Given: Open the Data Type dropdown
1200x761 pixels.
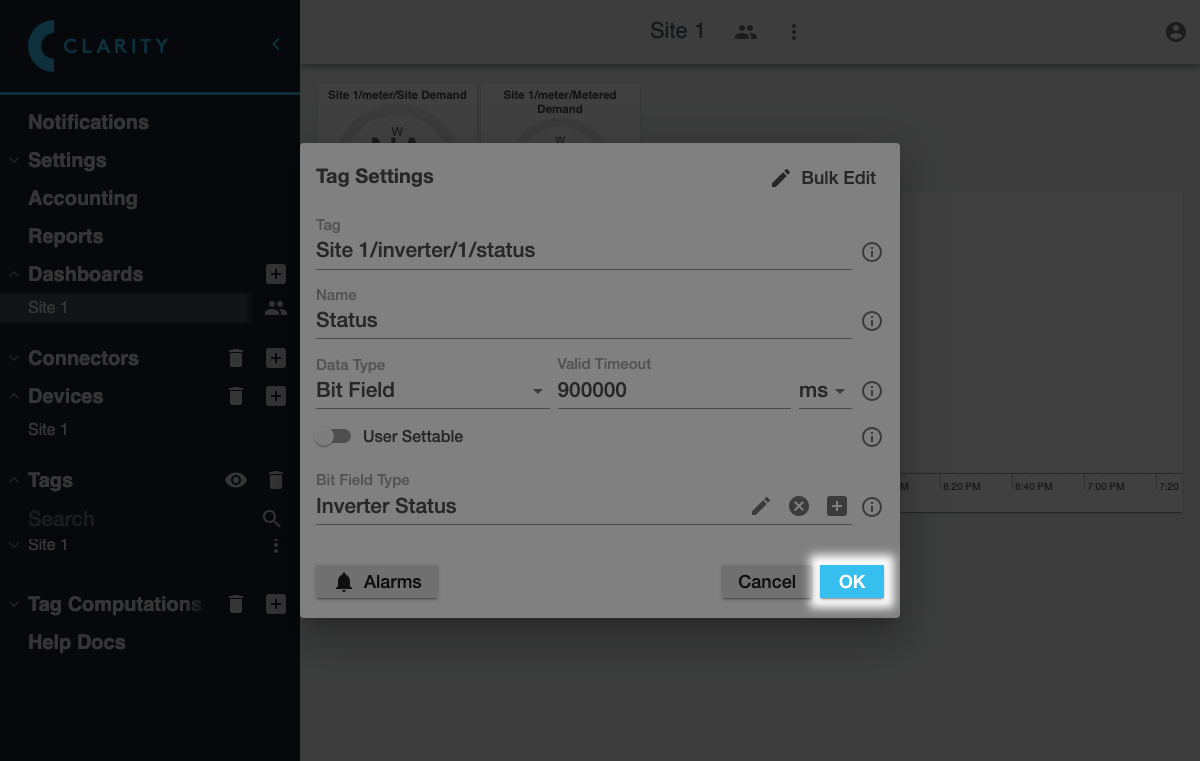Looking at the screenshot, I should [x=432, y=391].
